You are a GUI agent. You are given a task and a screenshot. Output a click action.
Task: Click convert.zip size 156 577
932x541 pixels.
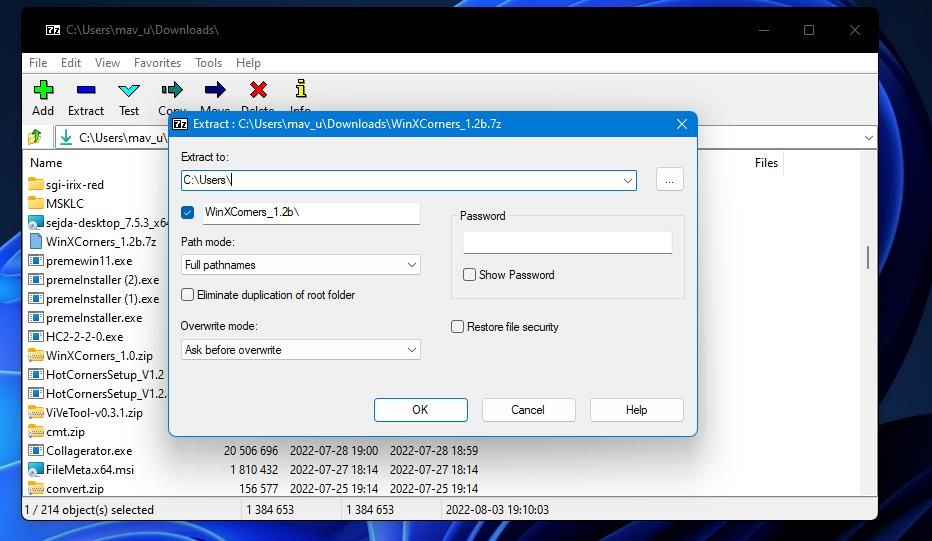pos(258,489)
